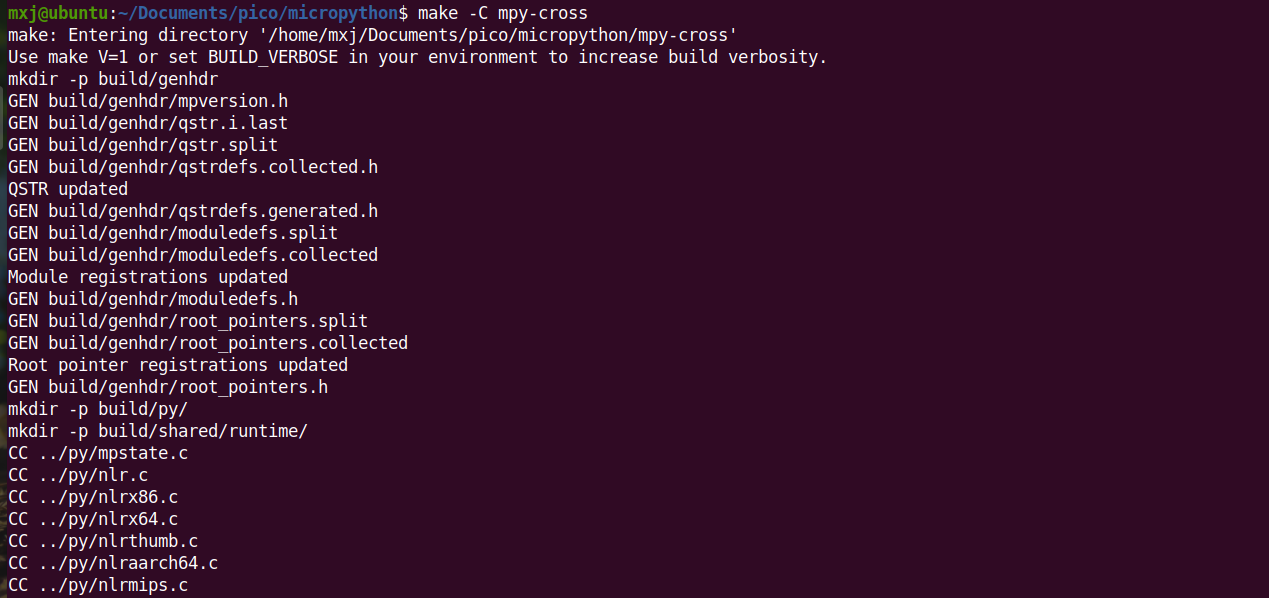Screen dimensions: 1269x598
Task: Click the 'GEN build/genhdr/qstr.i.last' line
Action: (x=148, y=123)
